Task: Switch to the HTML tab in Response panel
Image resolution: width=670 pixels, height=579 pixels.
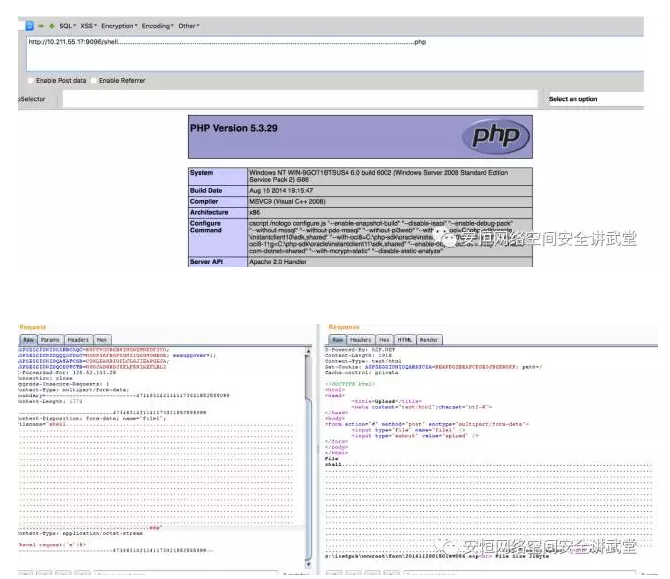Action: point(405,340)
